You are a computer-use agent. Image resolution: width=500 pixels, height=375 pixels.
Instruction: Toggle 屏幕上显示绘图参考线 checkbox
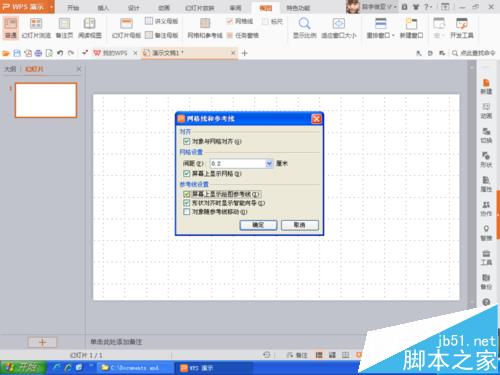click(187, 194)
